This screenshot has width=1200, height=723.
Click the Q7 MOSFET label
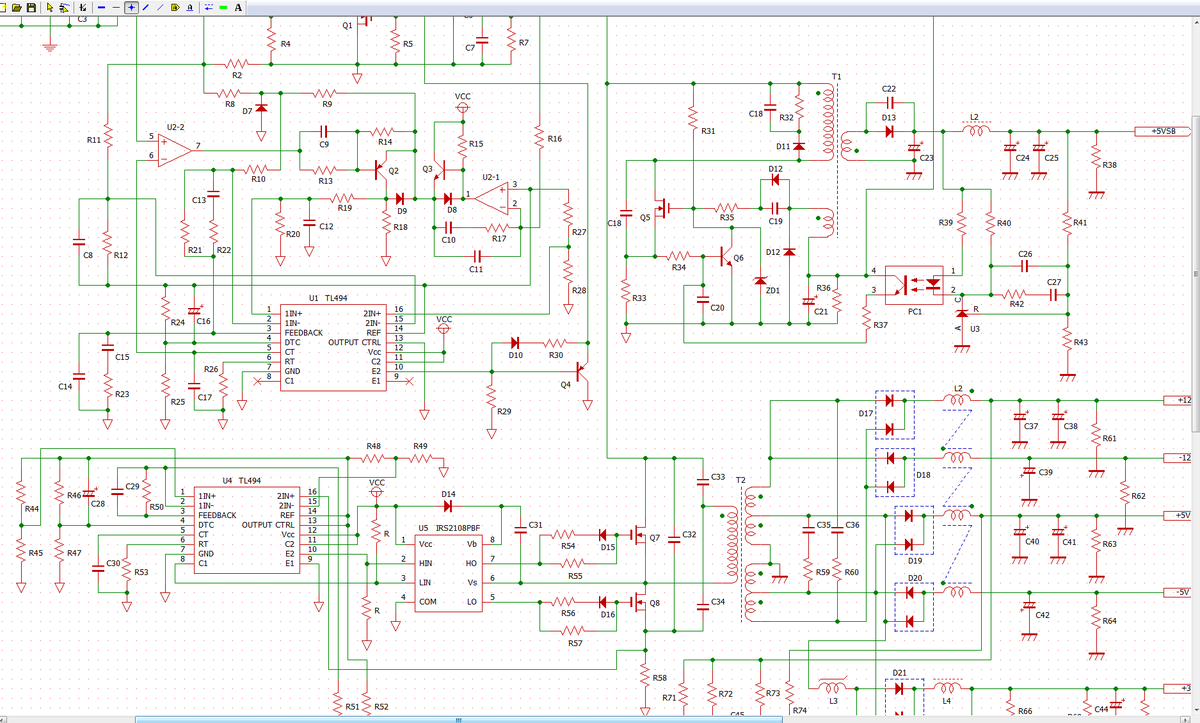[x=655, y=538]
